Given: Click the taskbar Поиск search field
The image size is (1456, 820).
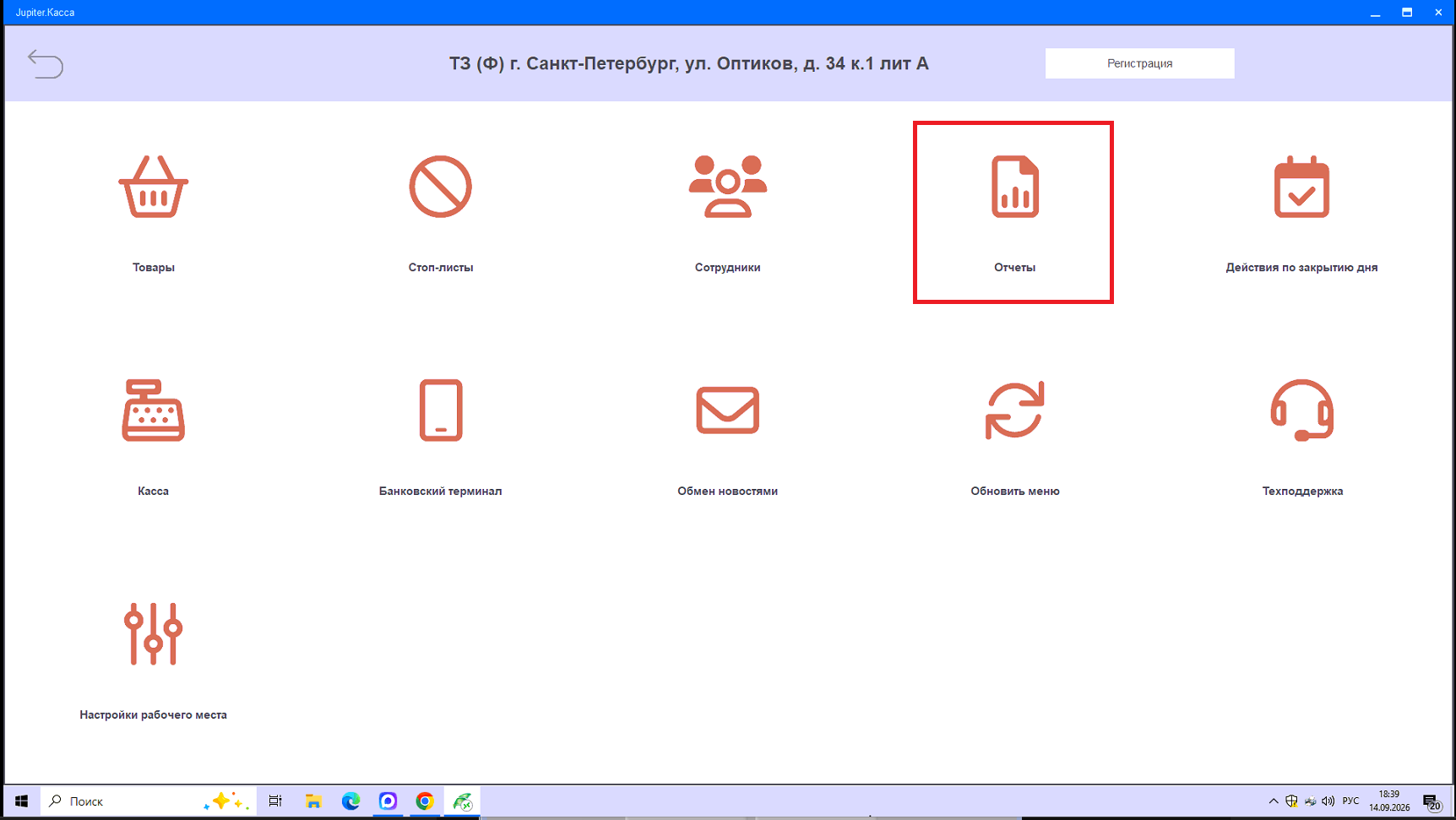Looking at the screenshot, I should coord(148,801).
